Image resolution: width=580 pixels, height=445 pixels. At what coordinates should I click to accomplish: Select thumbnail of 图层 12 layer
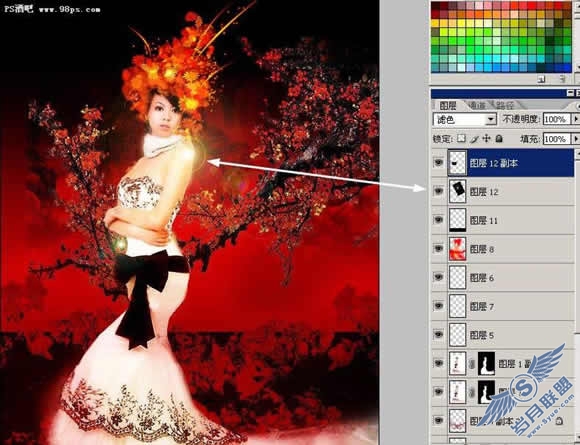[x=457, y=191]
